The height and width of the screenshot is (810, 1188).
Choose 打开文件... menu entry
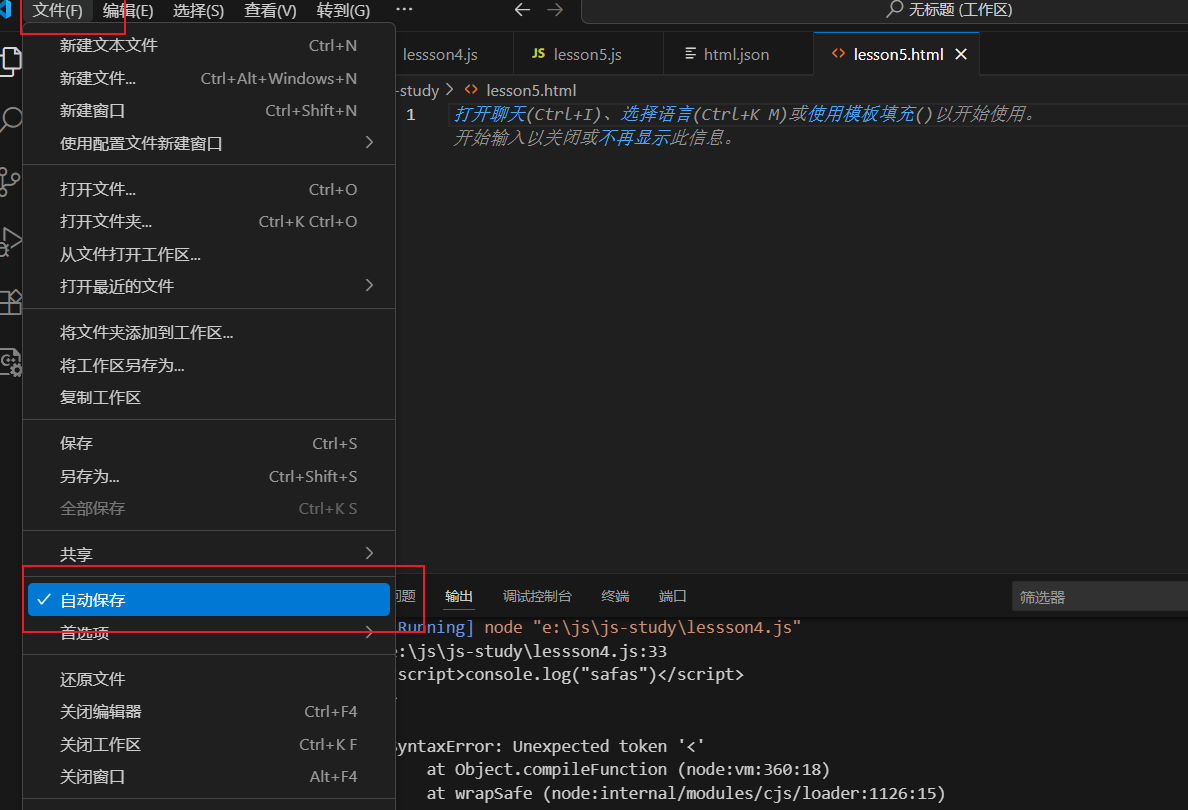[209, 189]
